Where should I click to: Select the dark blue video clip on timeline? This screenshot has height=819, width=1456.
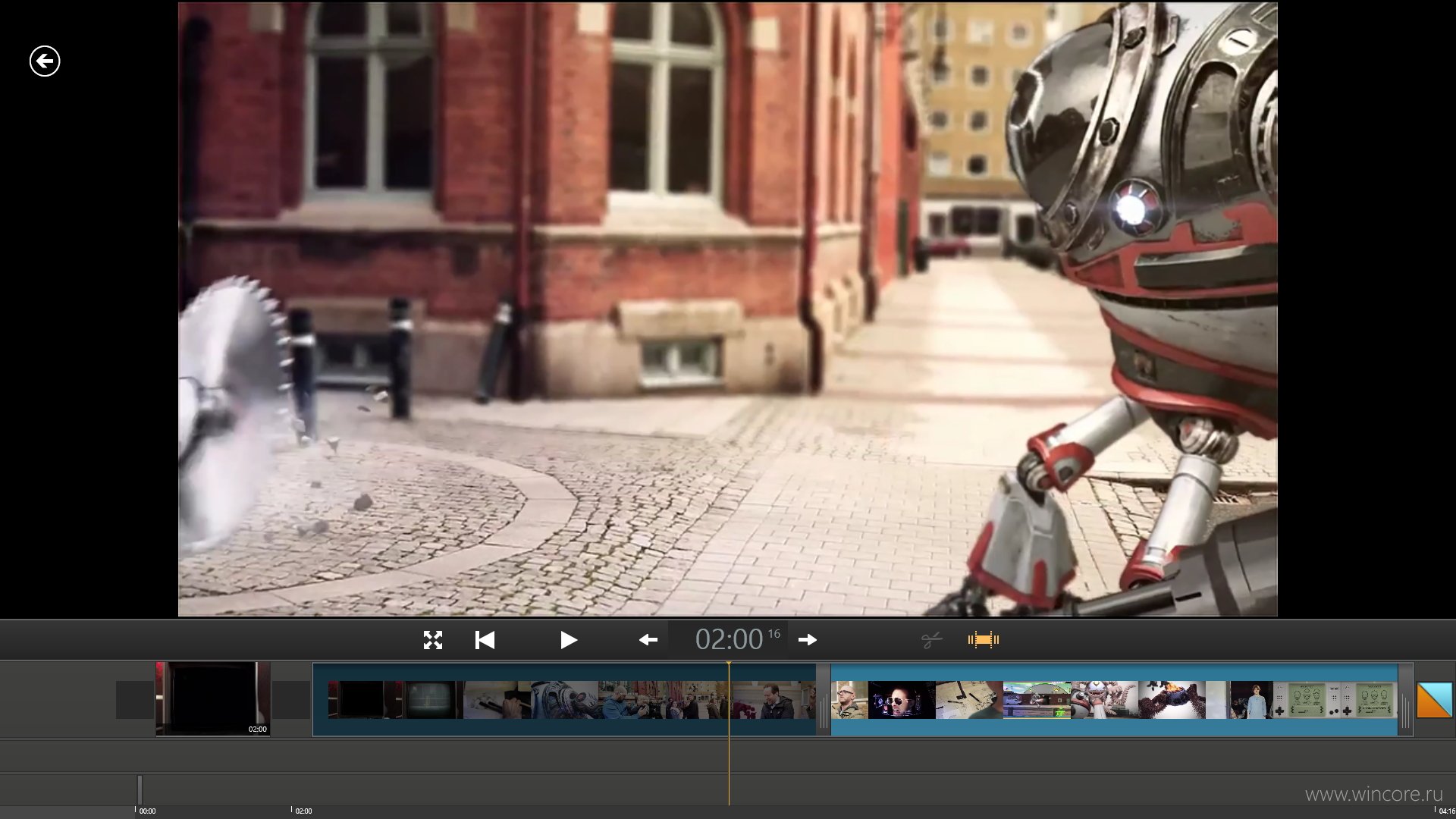[564, 699]
